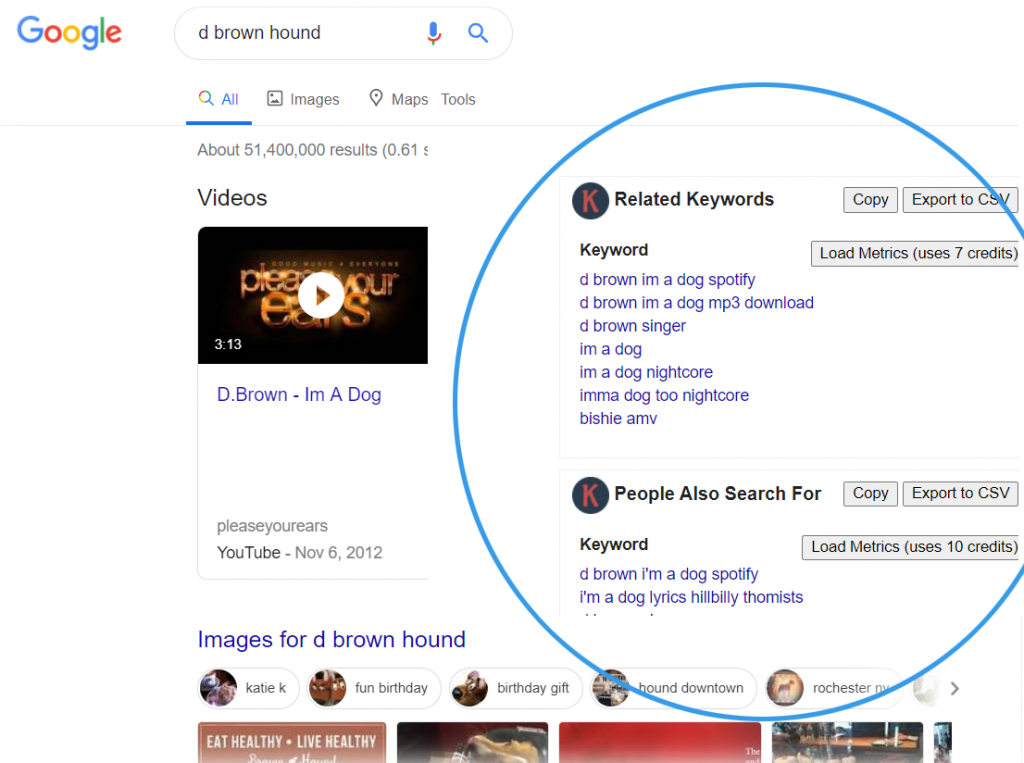Switch to the Images tab
Image resolution: width=1024 pixels, height=763 pixels.
tap(303, 99)
